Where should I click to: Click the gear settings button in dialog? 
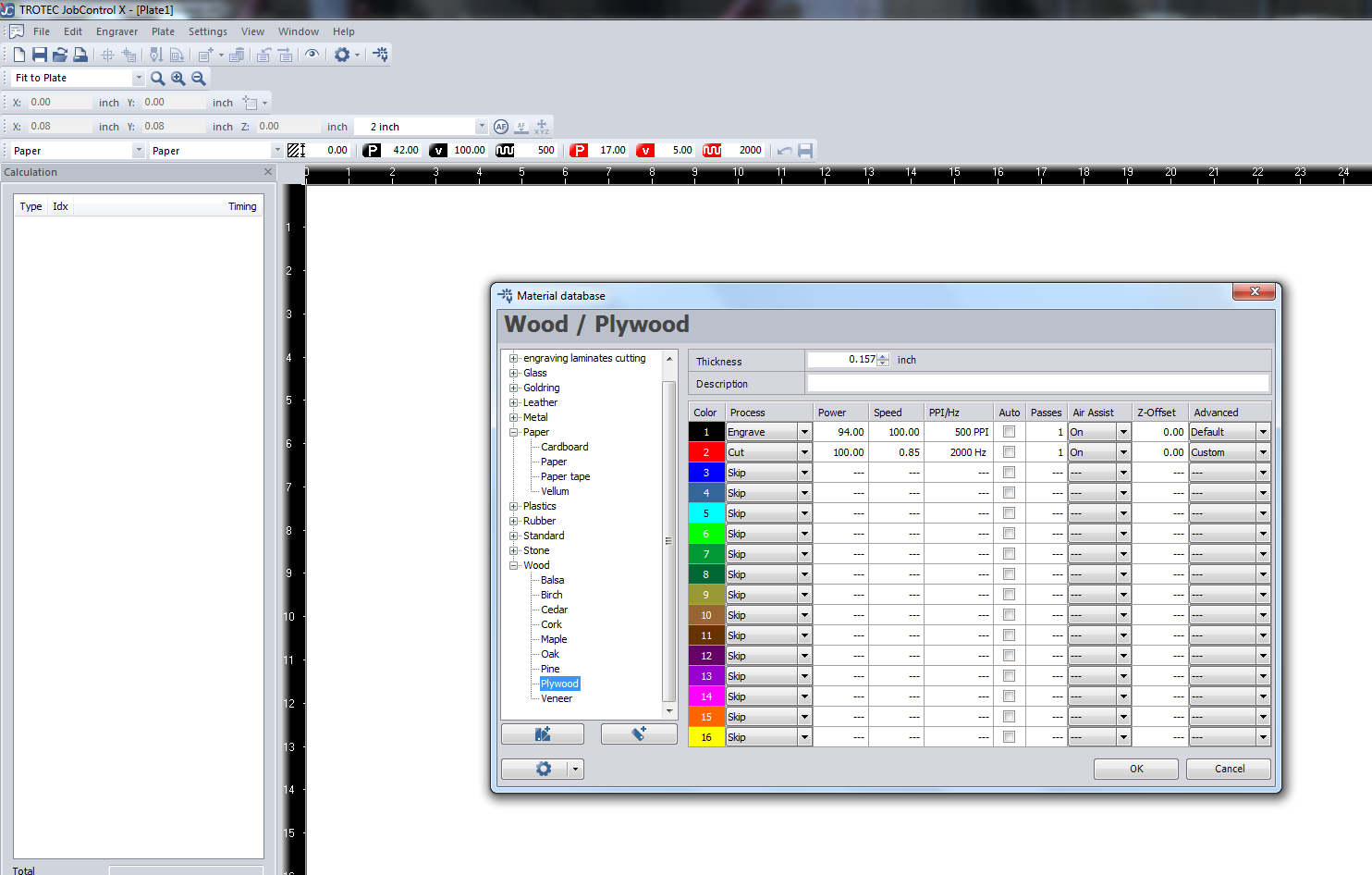[x=543, y=769]
